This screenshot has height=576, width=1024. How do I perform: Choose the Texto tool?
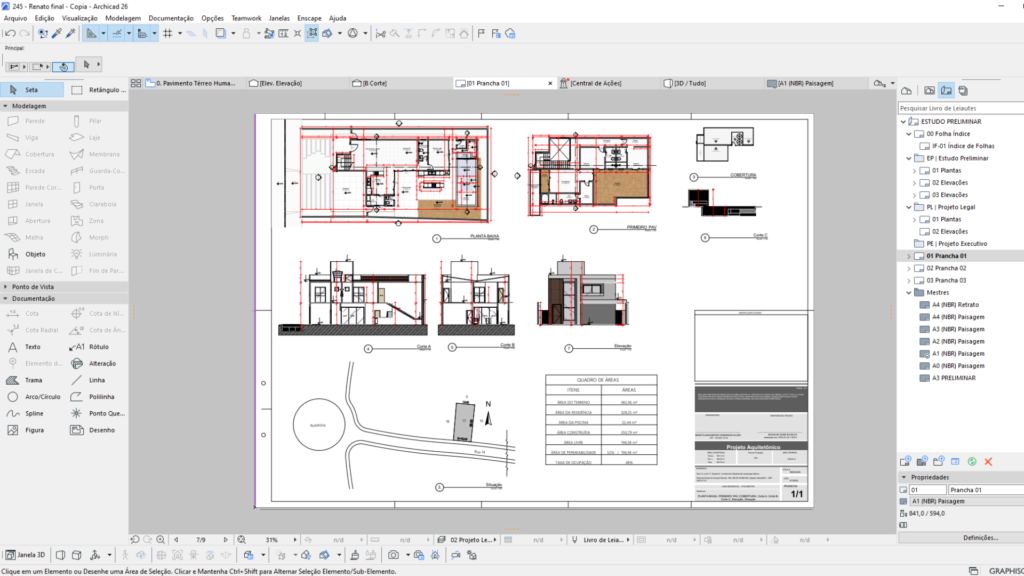[32, 347]
